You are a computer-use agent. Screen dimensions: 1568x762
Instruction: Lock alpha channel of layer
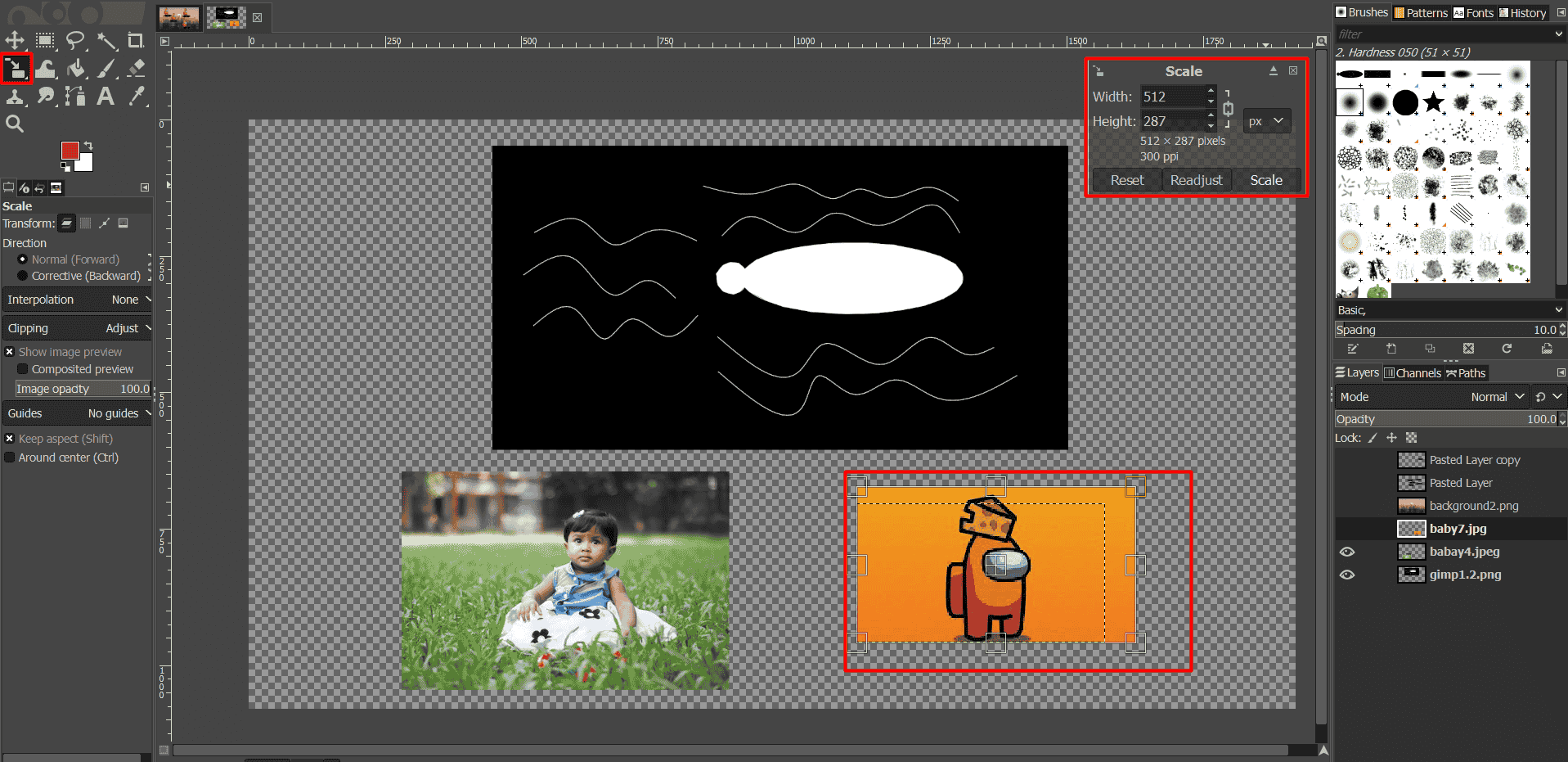click(1411, 438)
